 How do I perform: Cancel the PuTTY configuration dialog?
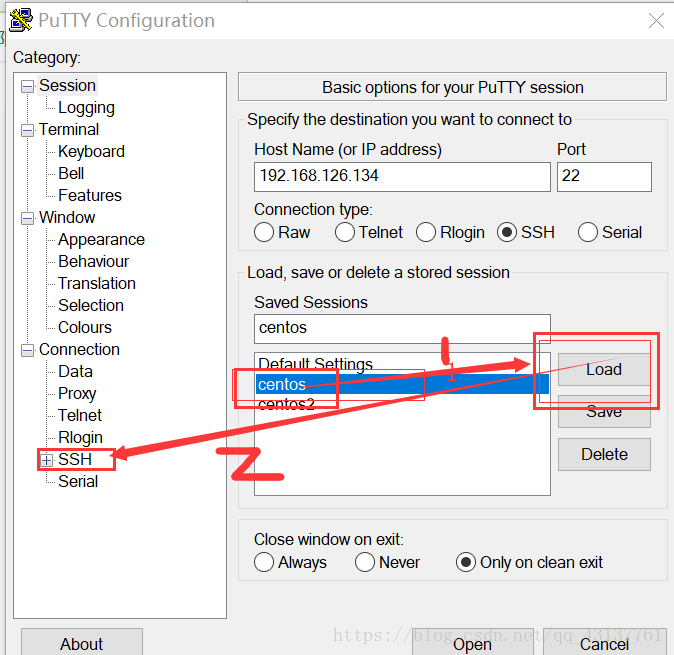pyautogui.click(x=604, y=643)
